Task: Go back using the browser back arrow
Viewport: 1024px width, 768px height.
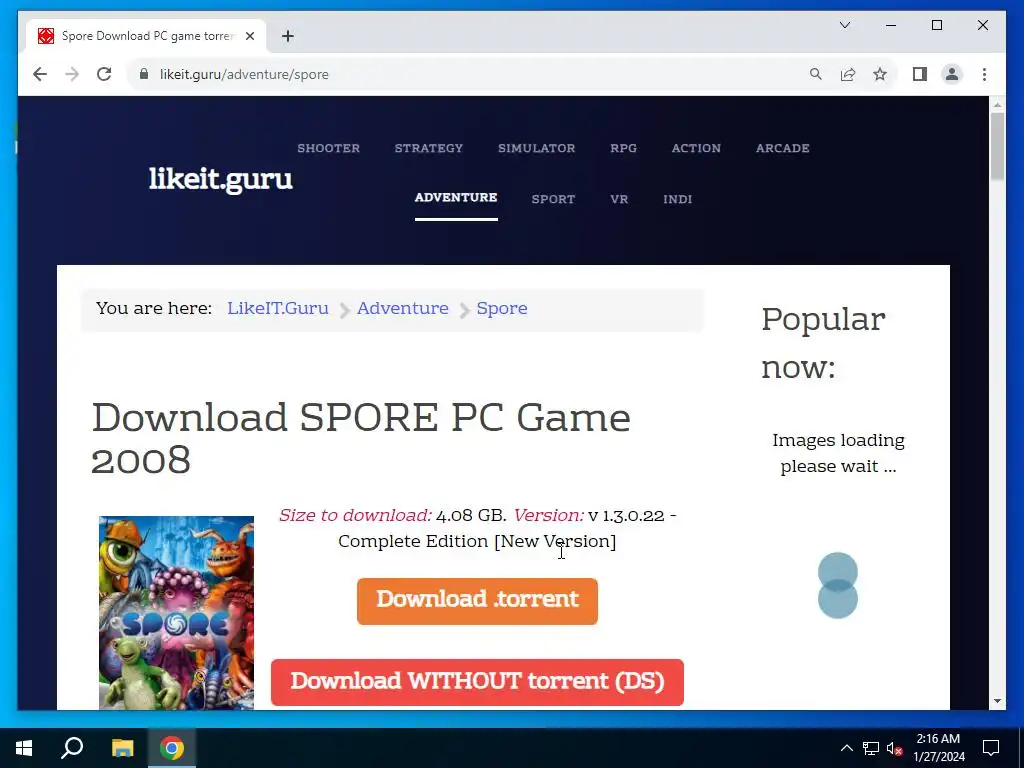Action: (40, 74)
